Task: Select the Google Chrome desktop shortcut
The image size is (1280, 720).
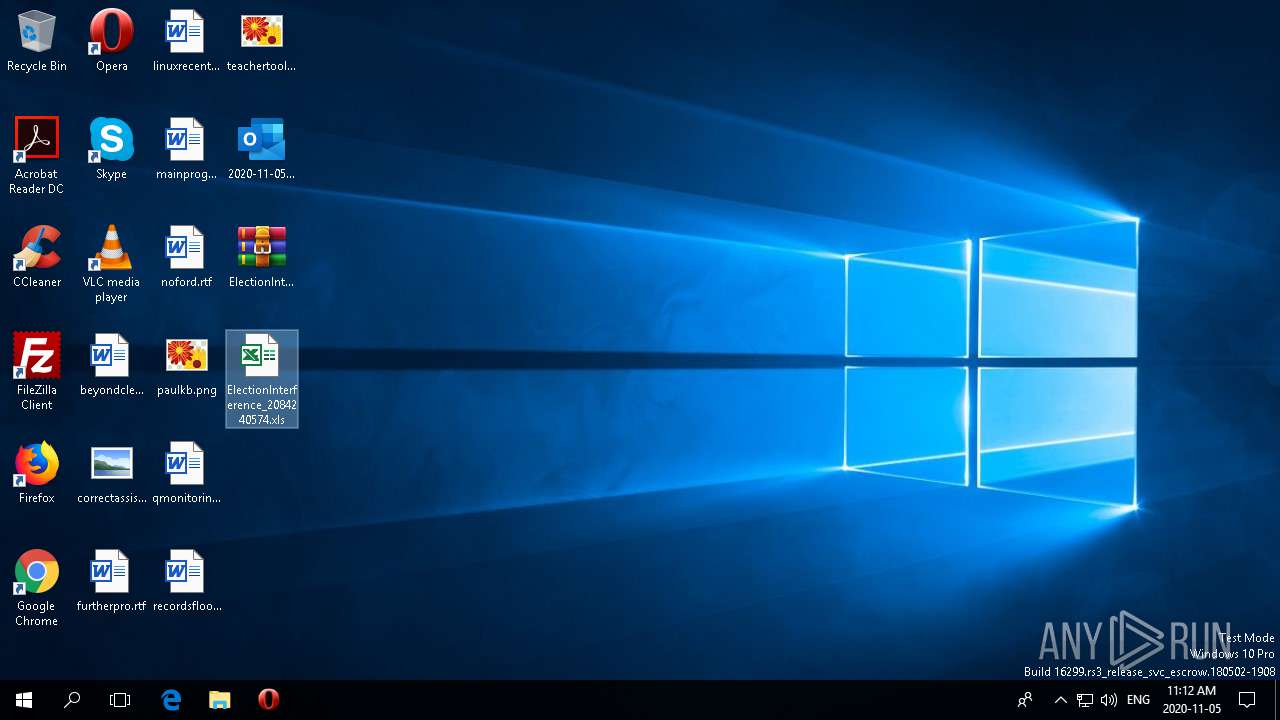Action: click(37, 587)
